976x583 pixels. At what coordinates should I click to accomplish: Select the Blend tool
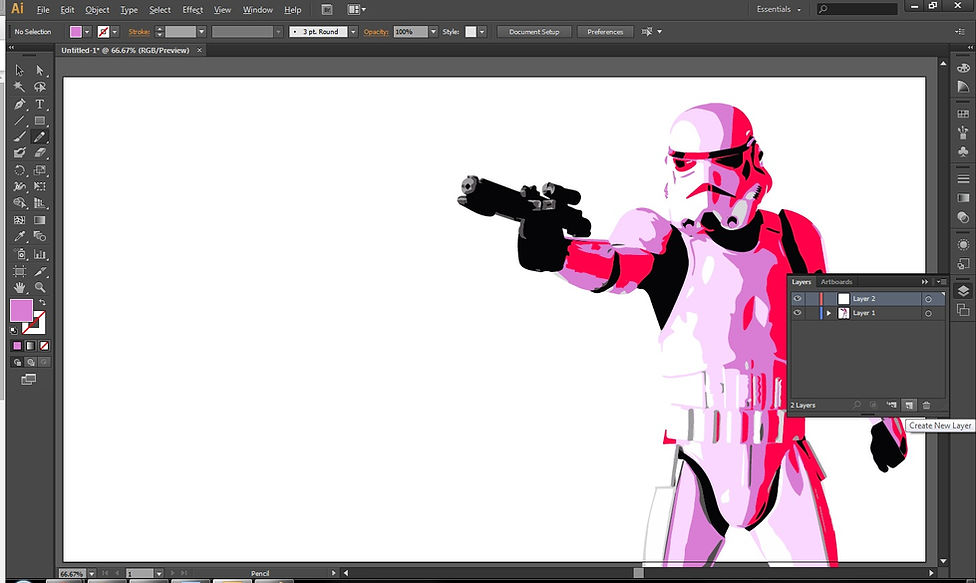coord(40,236)
